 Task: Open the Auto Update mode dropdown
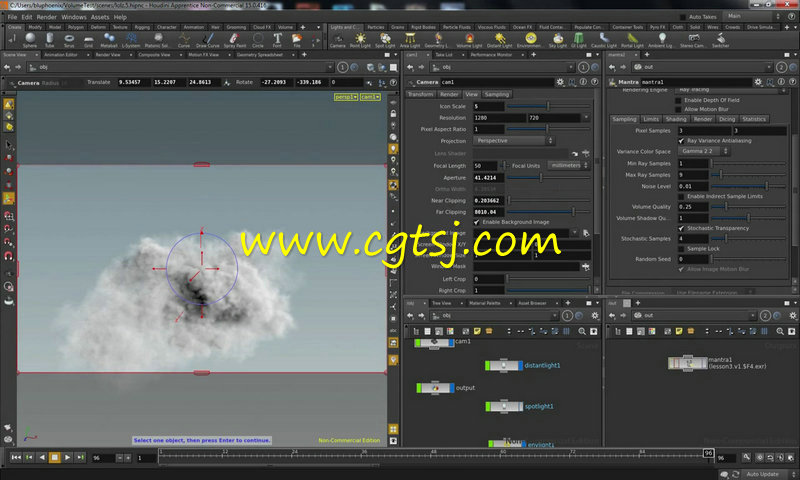tap(767, 474)
